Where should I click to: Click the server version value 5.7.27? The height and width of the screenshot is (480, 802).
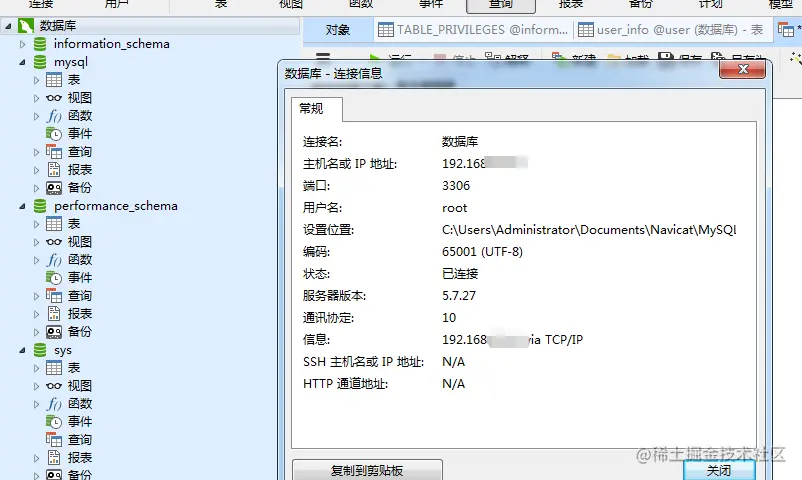(x=459, y=296)
